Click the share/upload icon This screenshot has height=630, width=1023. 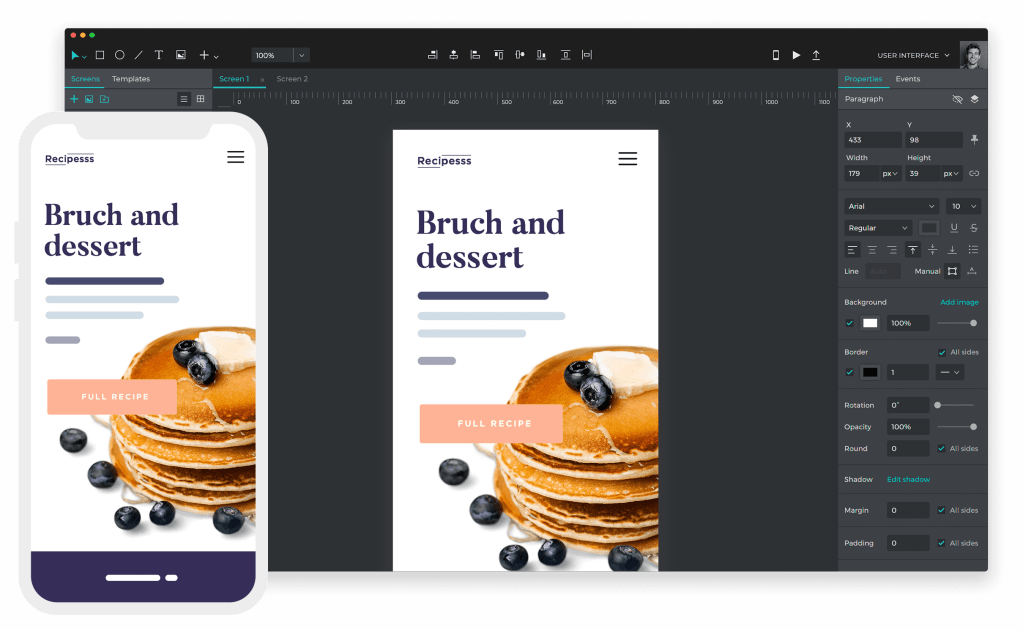click(x=816, y=55)
